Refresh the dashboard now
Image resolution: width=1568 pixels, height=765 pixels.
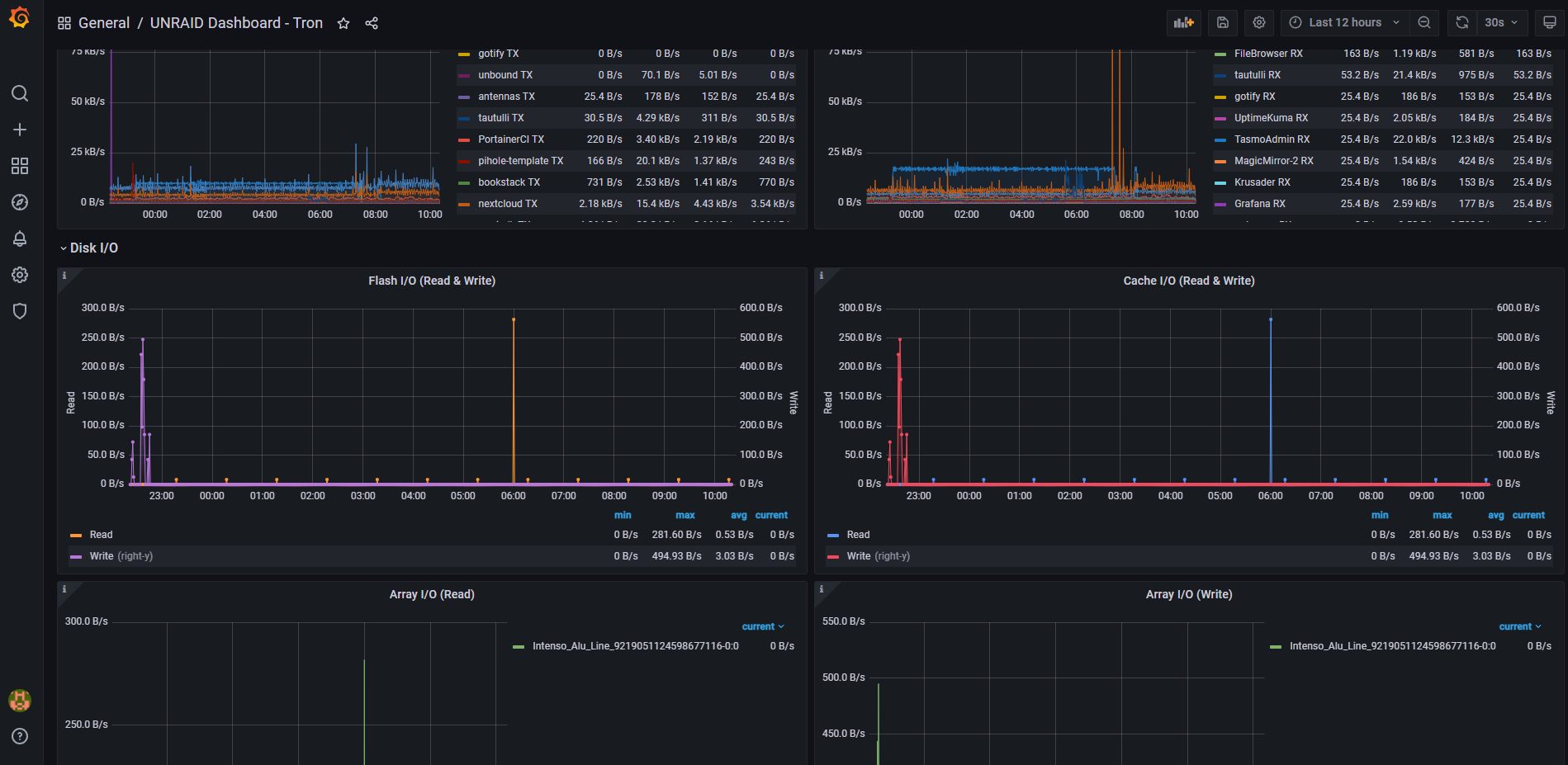tap(1462, 23)
